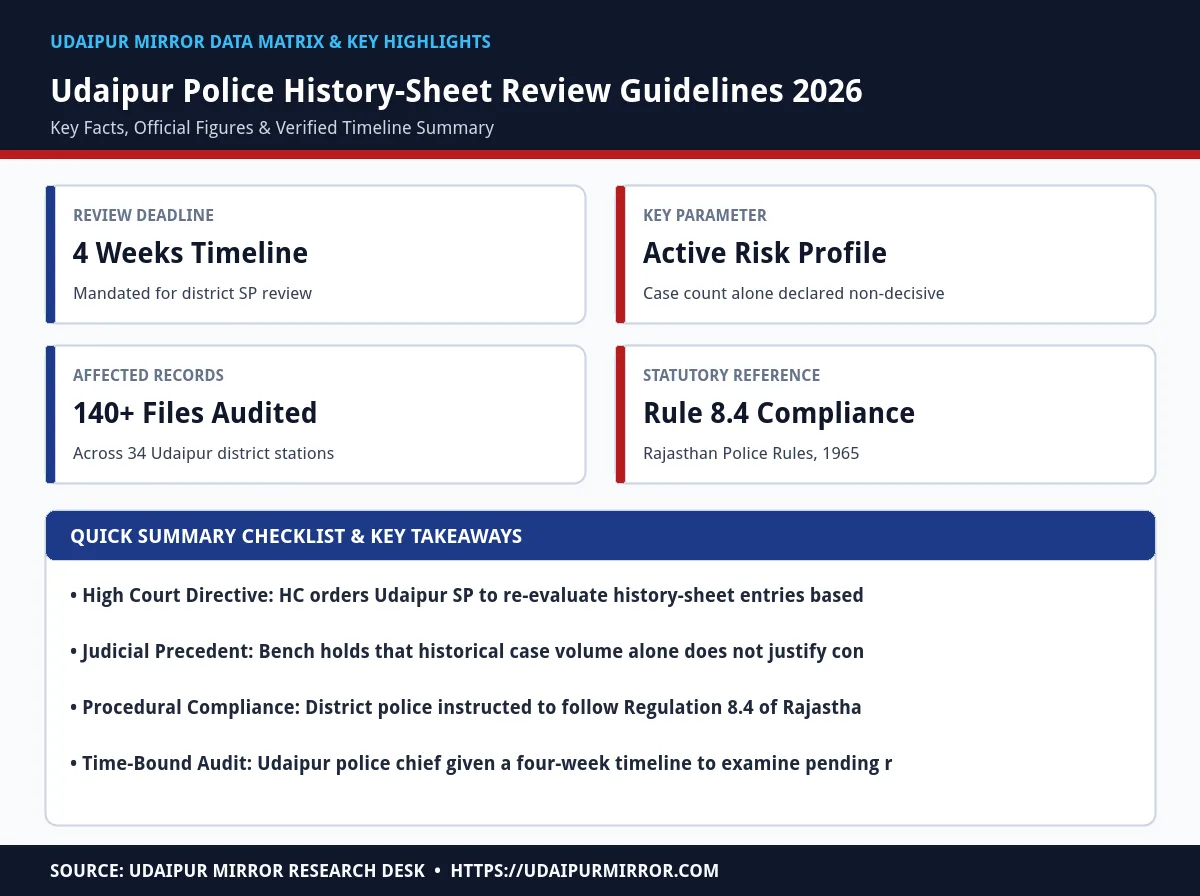Click the 'Udaipur Mirror Data Matrix & Key Highlights' header label
The width and height of the screenshot is (1200, 896).
tap(270, 42)
